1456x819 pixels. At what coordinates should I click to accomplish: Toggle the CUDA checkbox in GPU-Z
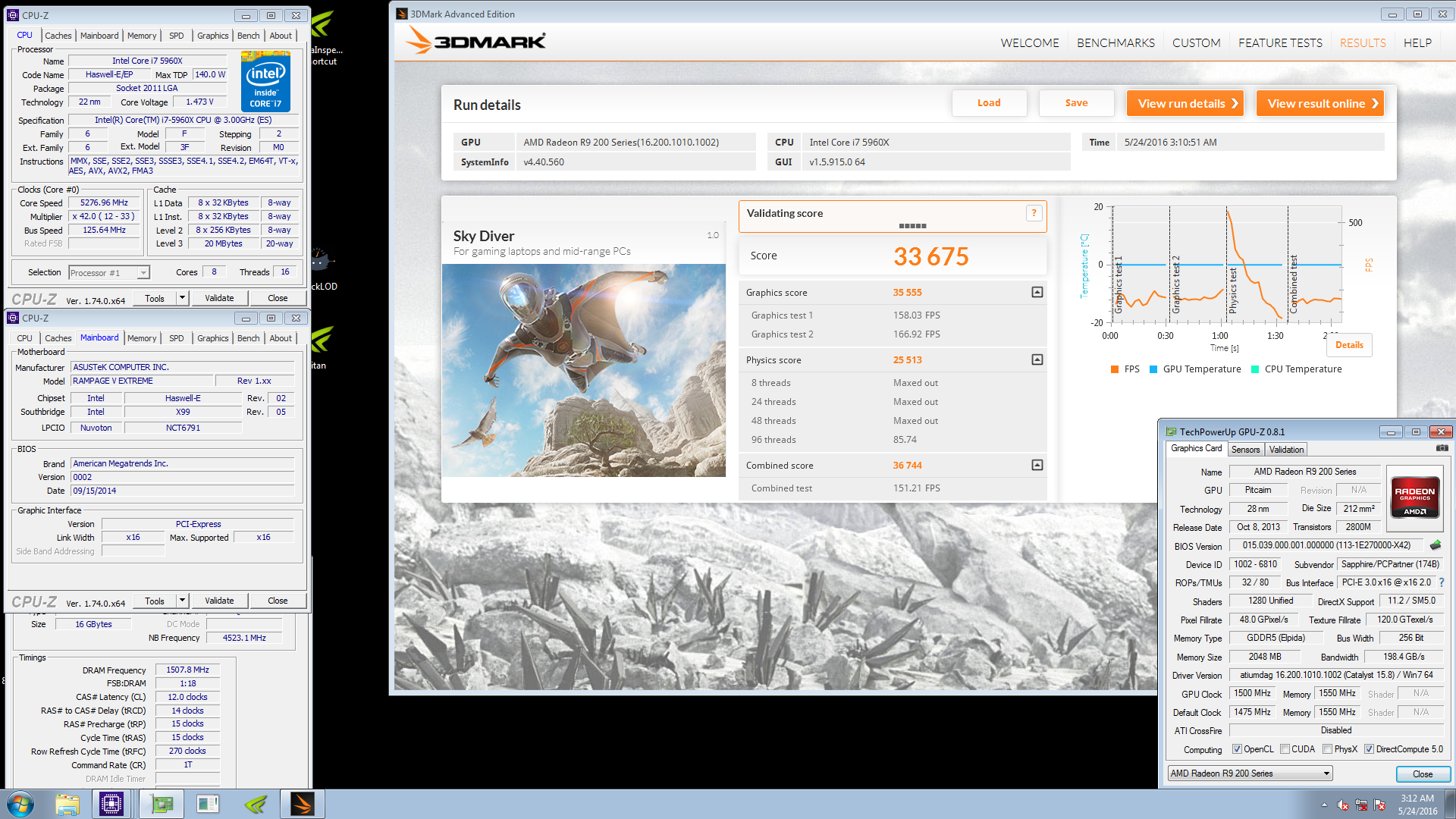coord(1285,749)
